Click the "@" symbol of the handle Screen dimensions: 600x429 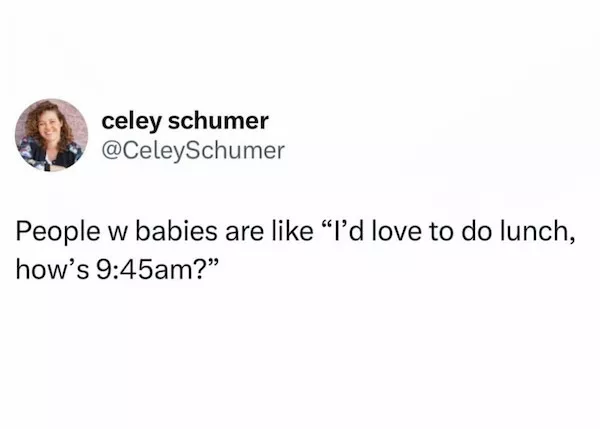[113, 151]
